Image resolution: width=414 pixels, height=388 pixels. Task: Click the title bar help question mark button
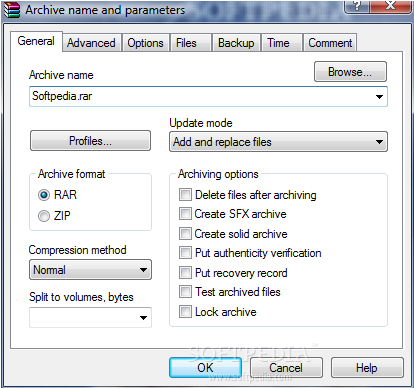pos(356,6)
